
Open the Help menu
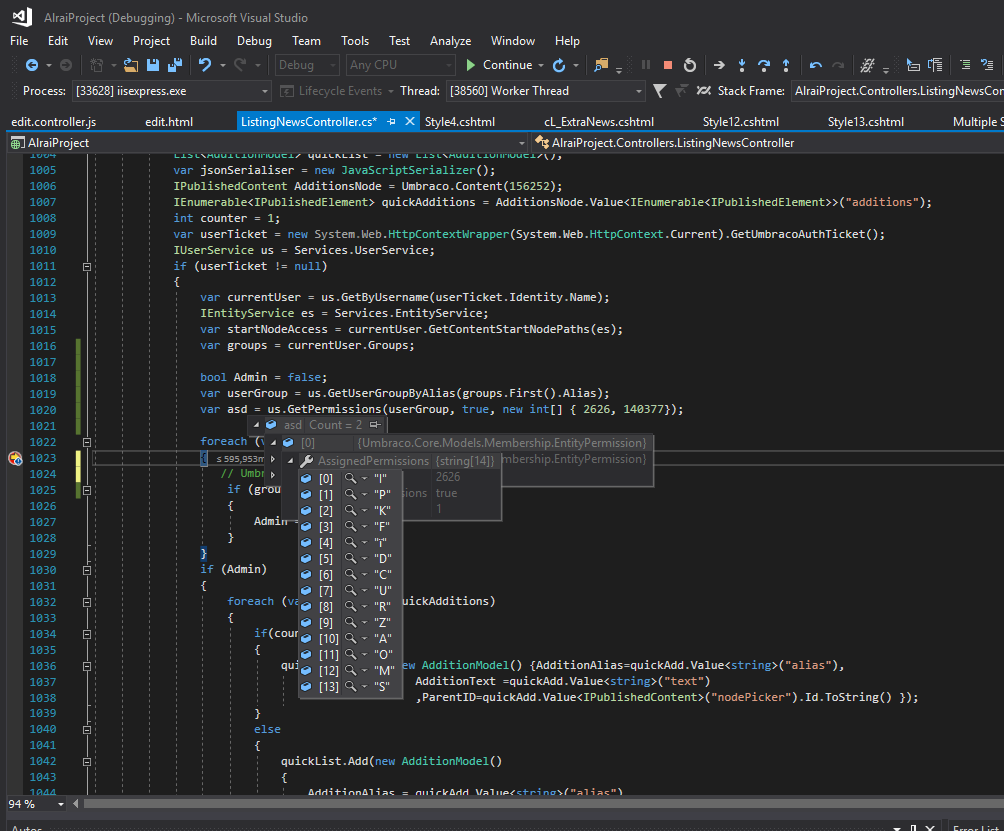(567, 41)
